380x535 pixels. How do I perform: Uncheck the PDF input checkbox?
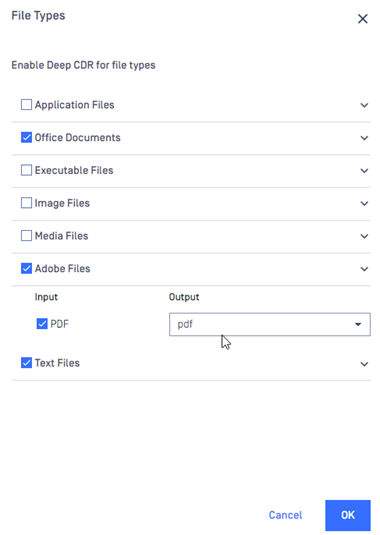click(x=42, y=323)
